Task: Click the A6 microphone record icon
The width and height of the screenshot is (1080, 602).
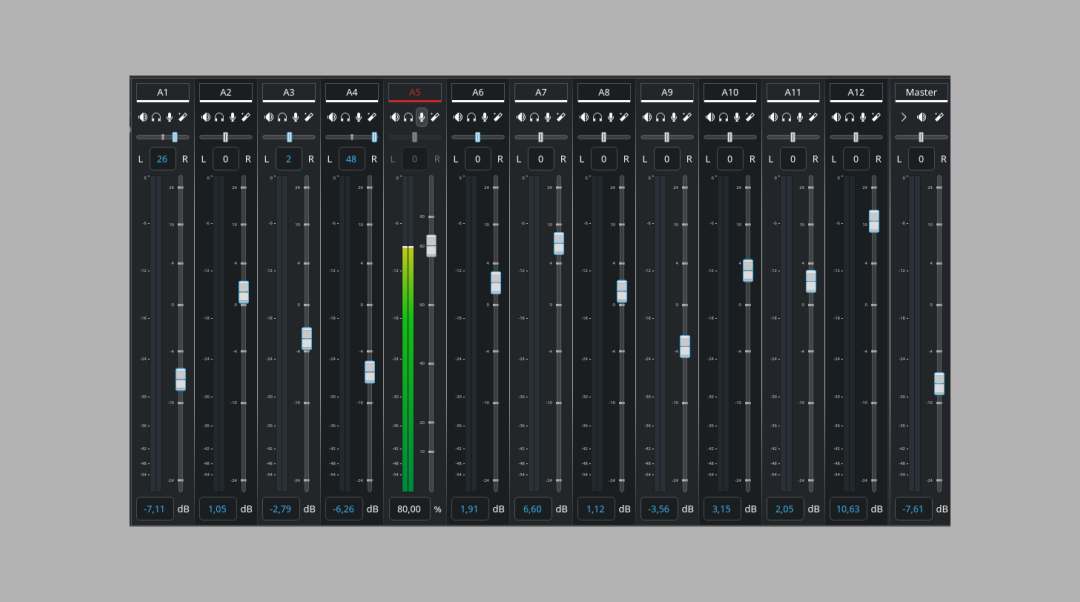Action: (x=484, y=117)
